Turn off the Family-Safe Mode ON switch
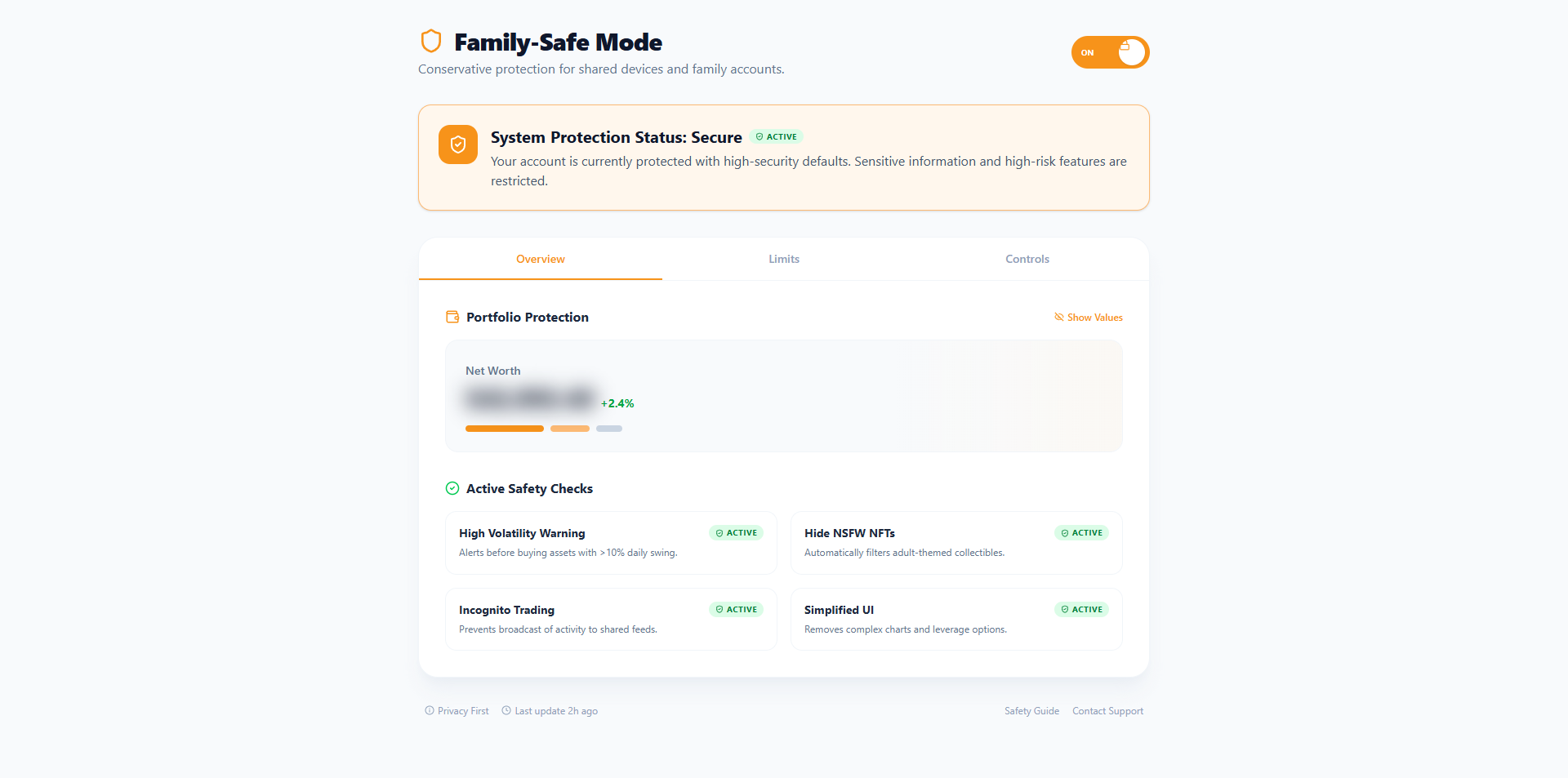 point(1110,52)
